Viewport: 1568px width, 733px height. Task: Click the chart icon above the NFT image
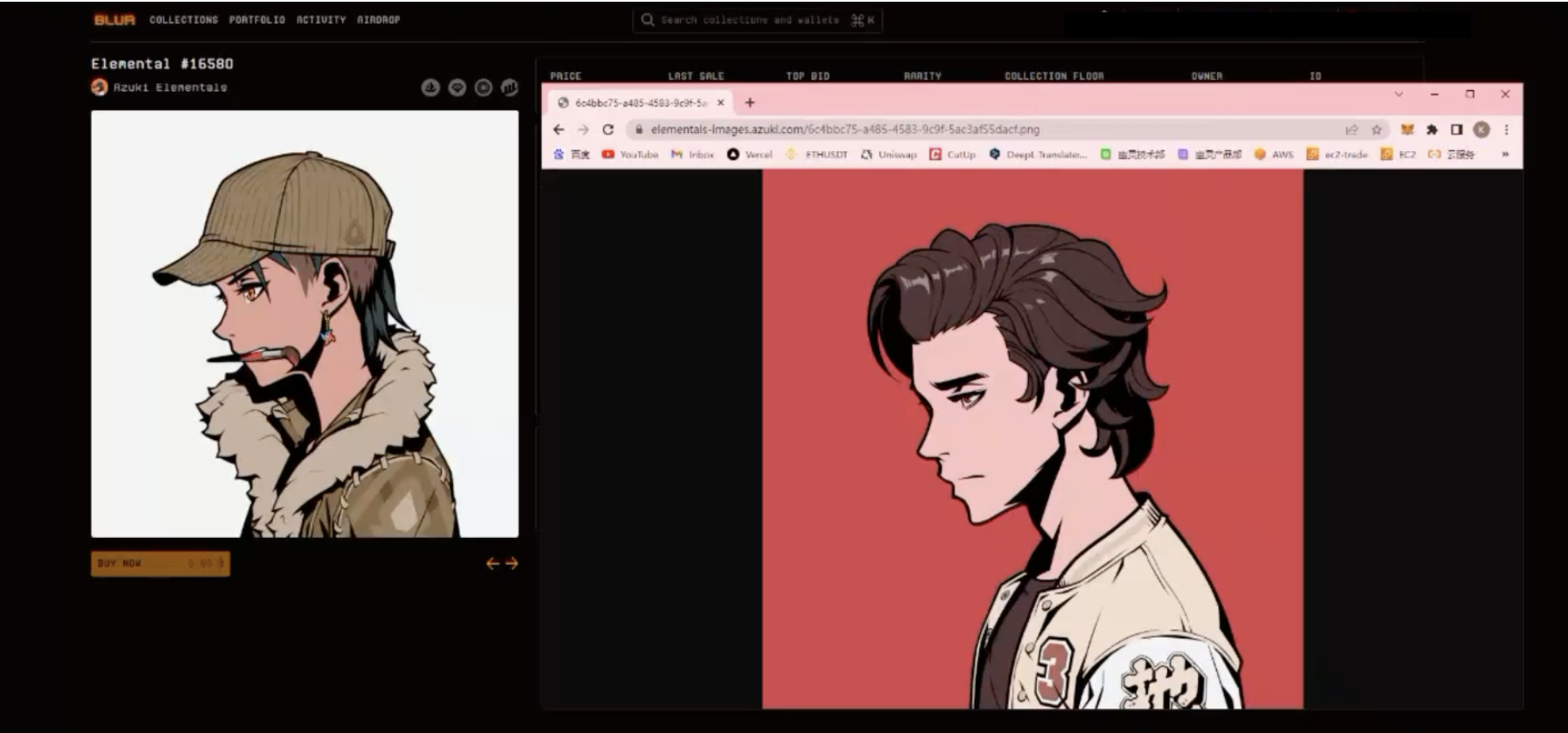coord(509,87)
